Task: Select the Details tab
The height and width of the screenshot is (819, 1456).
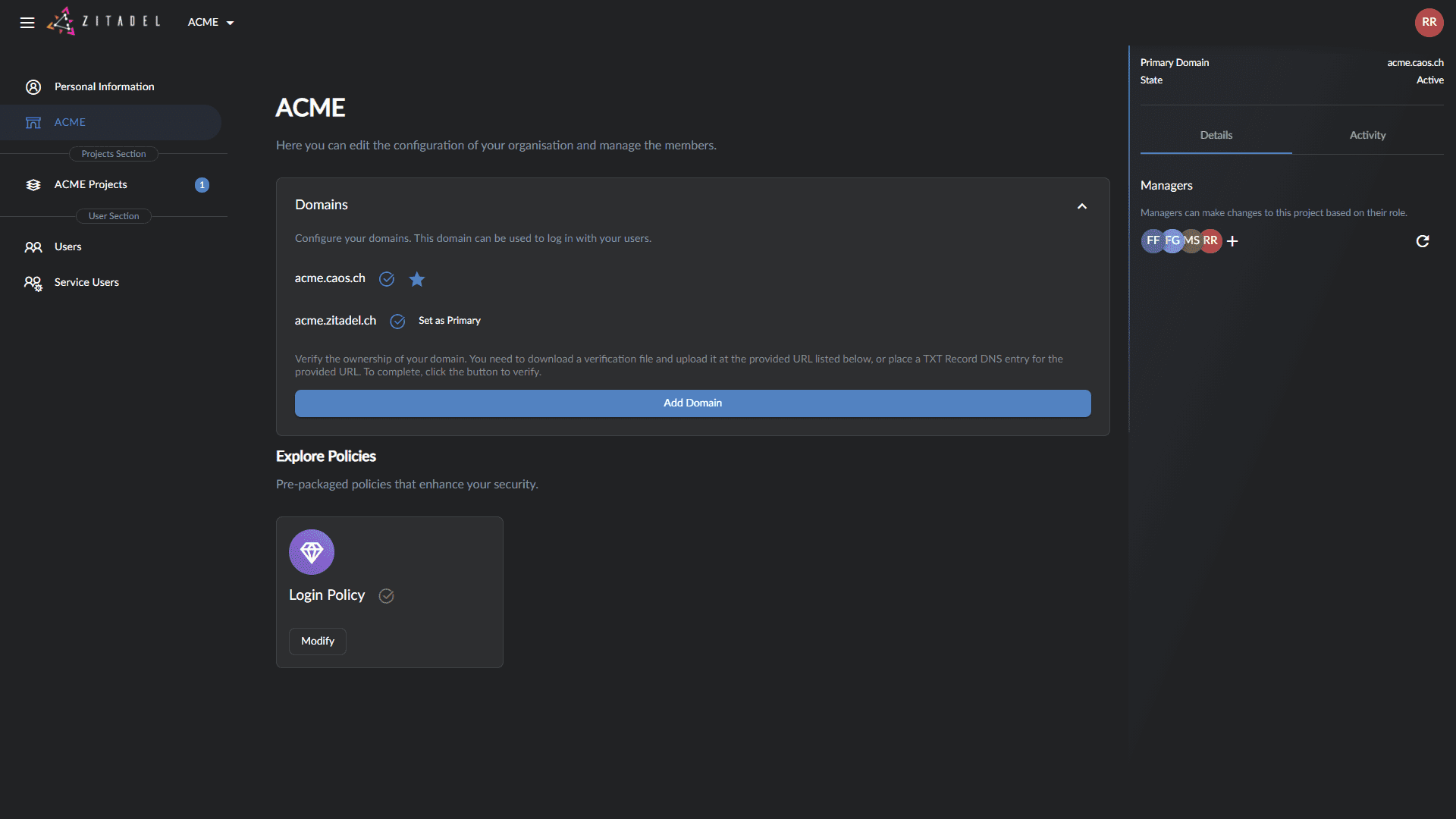Action: pyautogui.click(x=1216, y=135)
